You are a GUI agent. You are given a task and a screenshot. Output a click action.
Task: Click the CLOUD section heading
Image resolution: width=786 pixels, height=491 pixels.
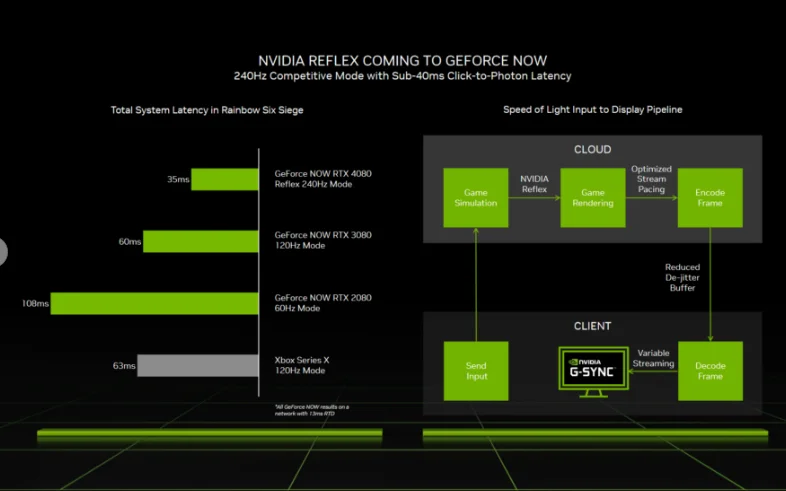(x=593, y=149)
